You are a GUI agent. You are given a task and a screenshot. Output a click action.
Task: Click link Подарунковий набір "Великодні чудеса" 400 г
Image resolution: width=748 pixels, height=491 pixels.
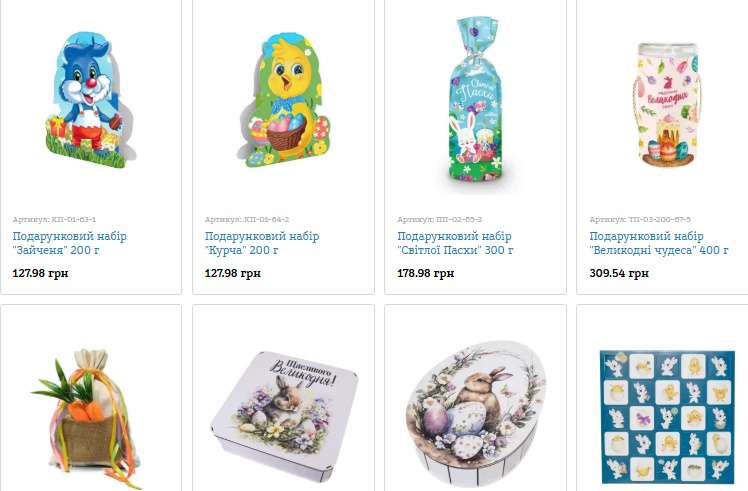tap(659, 243)
